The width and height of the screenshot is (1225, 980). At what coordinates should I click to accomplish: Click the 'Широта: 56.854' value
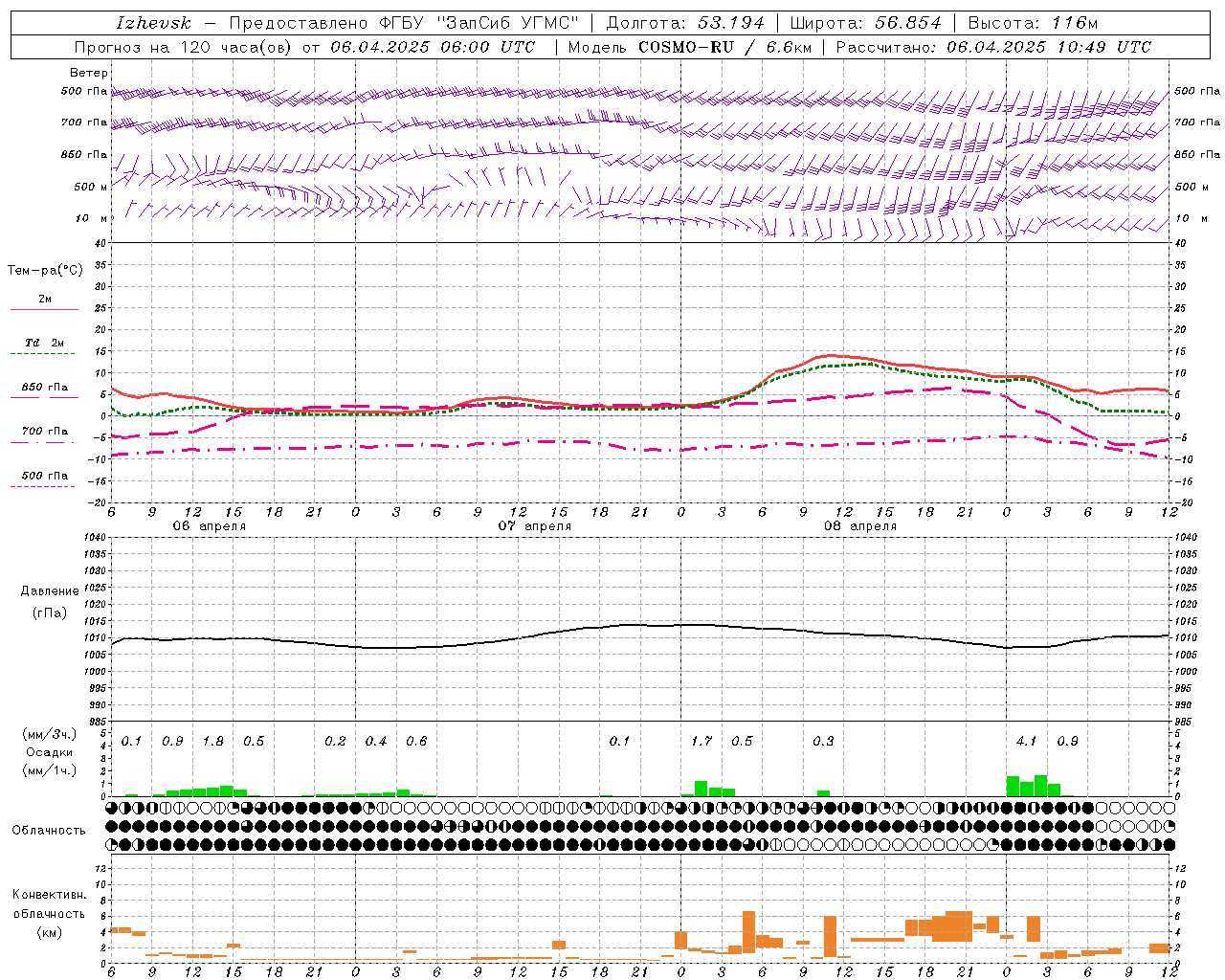pyautogui.click(x=865, y=23)
